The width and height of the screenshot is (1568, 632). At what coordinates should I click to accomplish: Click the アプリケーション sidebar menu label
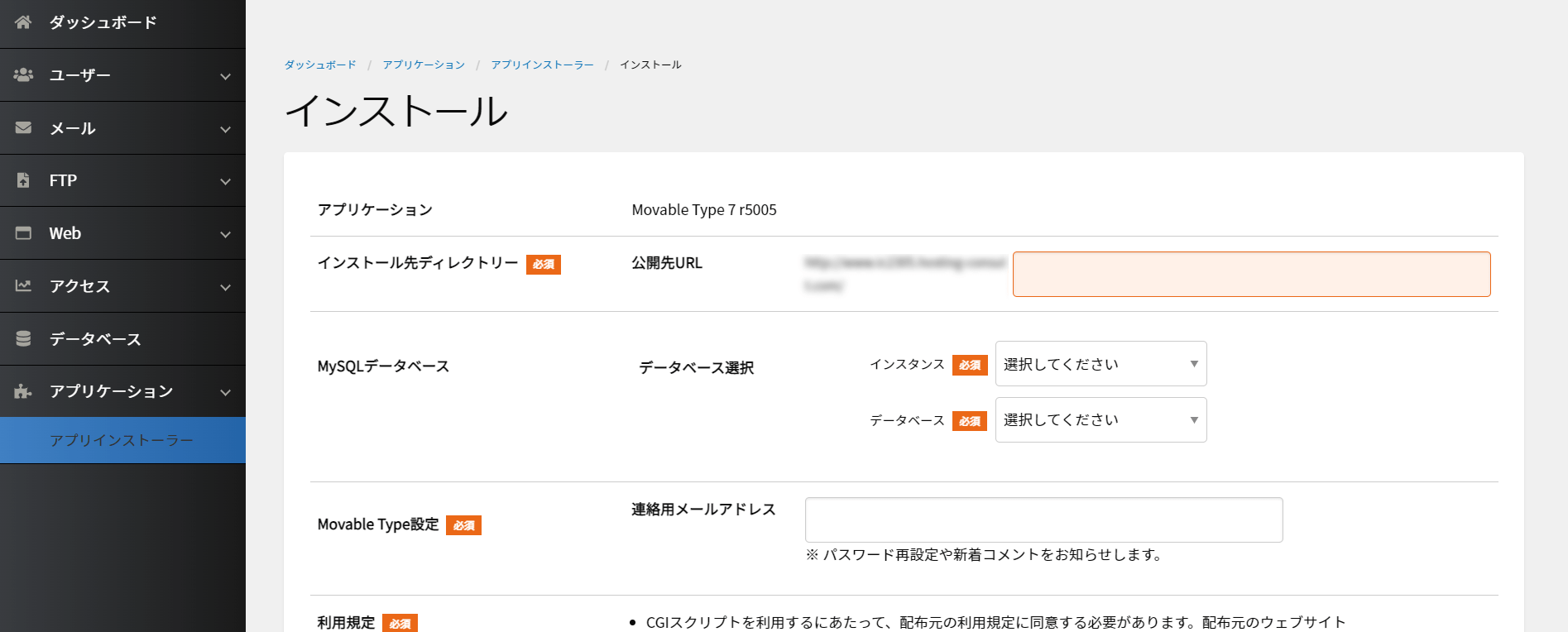[111, 391]
